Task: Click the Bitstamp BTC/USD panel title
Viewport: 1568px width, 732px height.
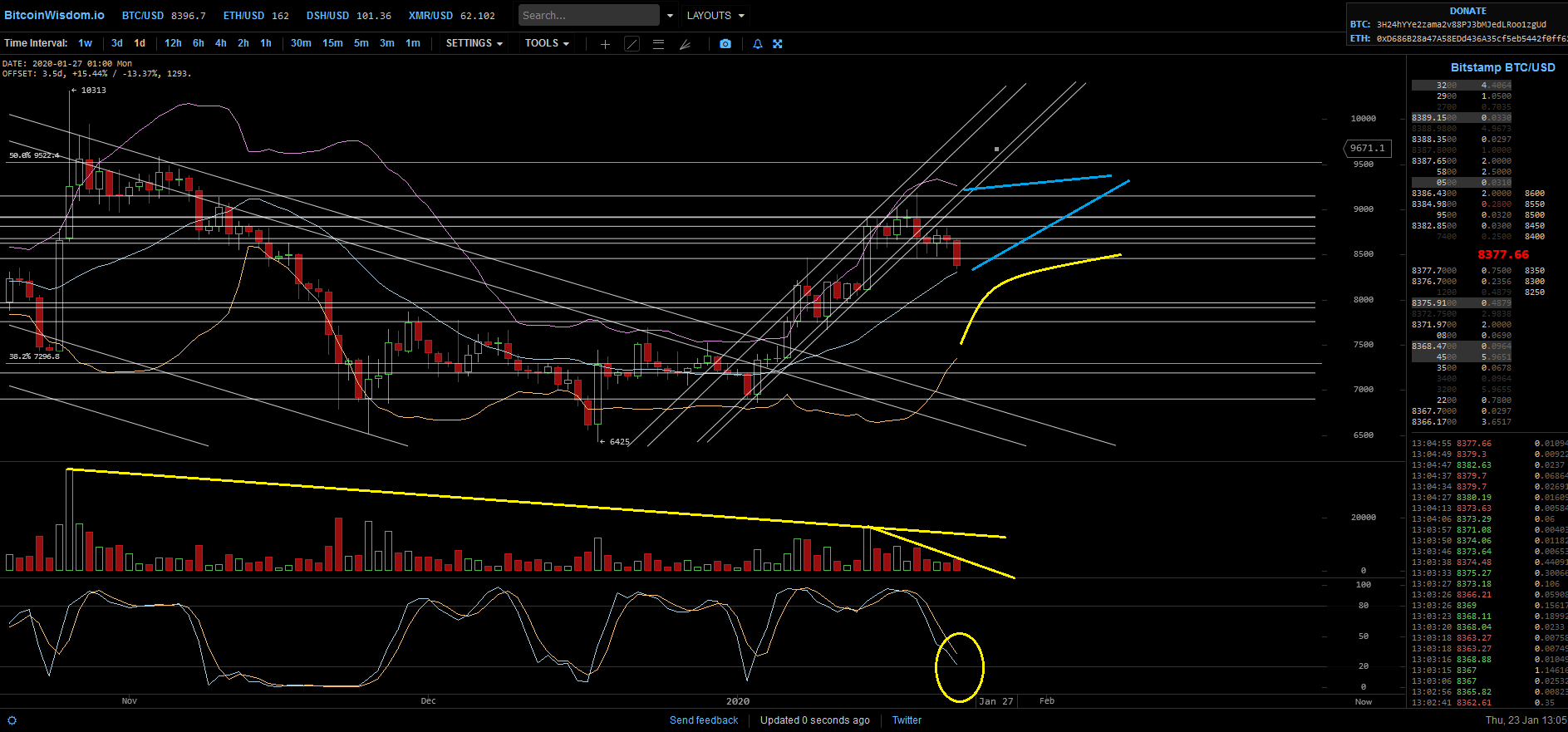Action: click(1502, 67)
